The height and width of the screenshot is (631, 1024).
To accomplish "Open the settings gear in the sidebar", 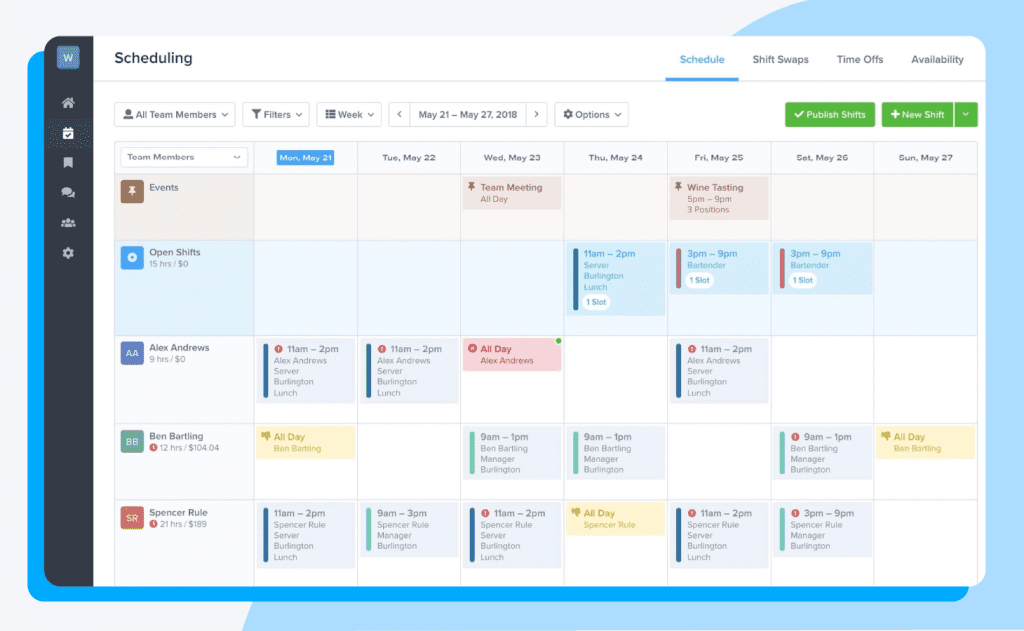I will coord(68,253).
